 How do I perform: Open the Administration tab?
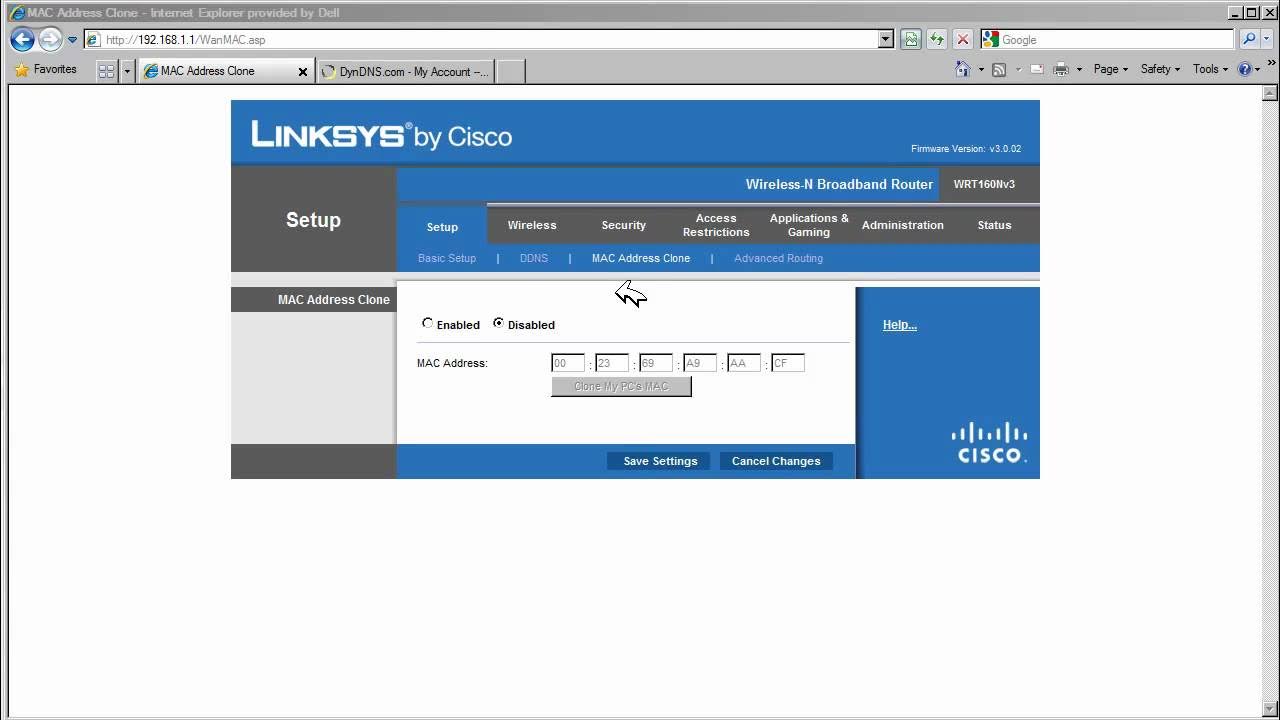903,225
